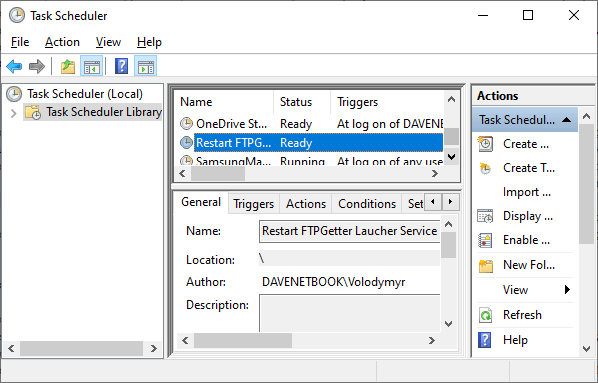Click Enable All Tasks History text
The width and height of the screenshot is (598, 383).
(x=526, y=240)
